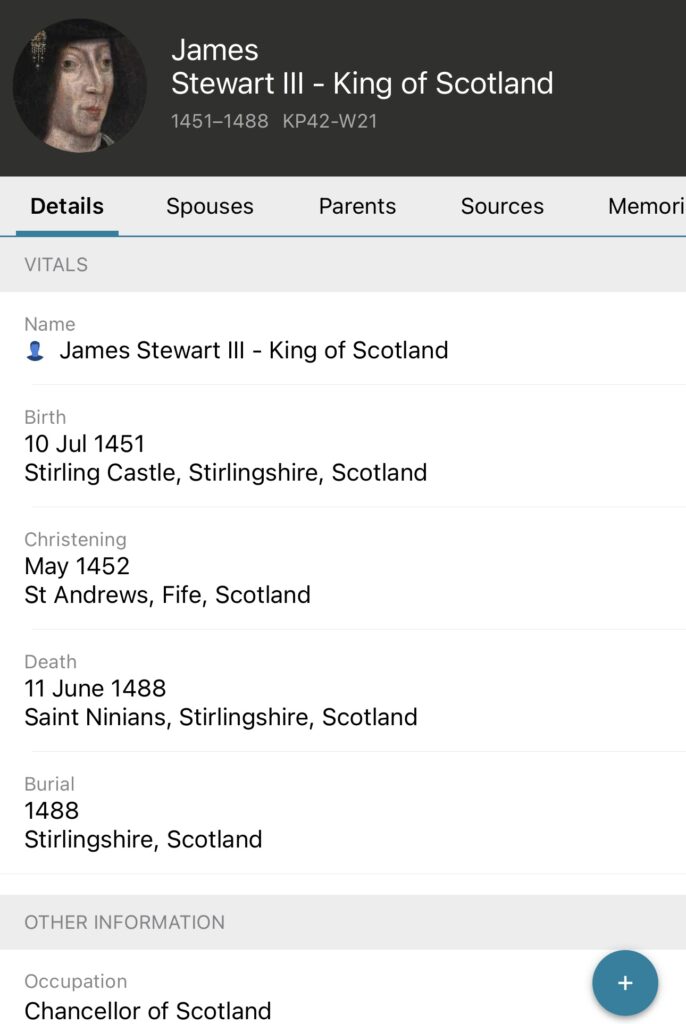Open the Parents tab

(357, 206)
